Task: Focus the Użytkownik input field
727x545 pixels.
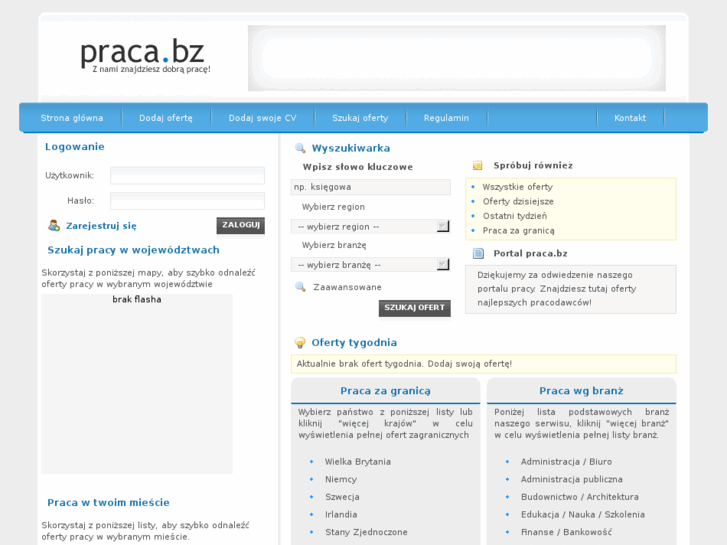Action: tap(187, 175)
